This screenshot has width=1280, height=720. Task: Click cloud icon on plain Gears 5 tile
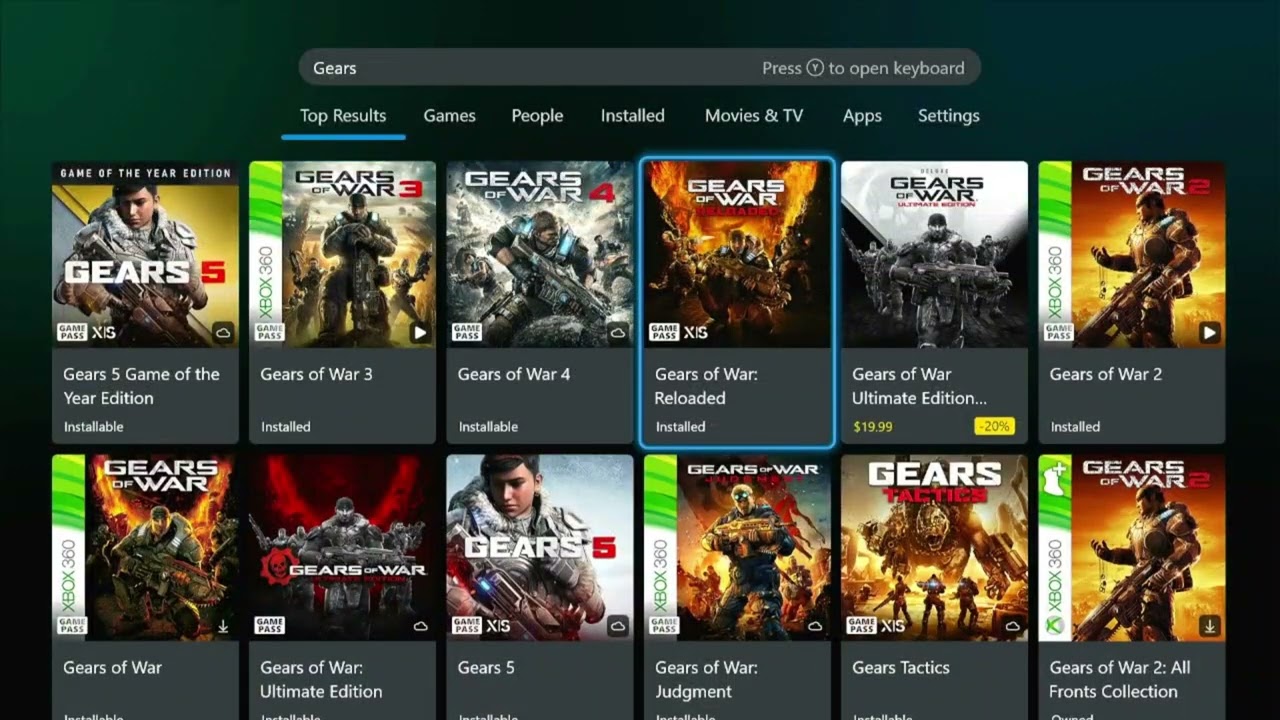click(618, 626)
